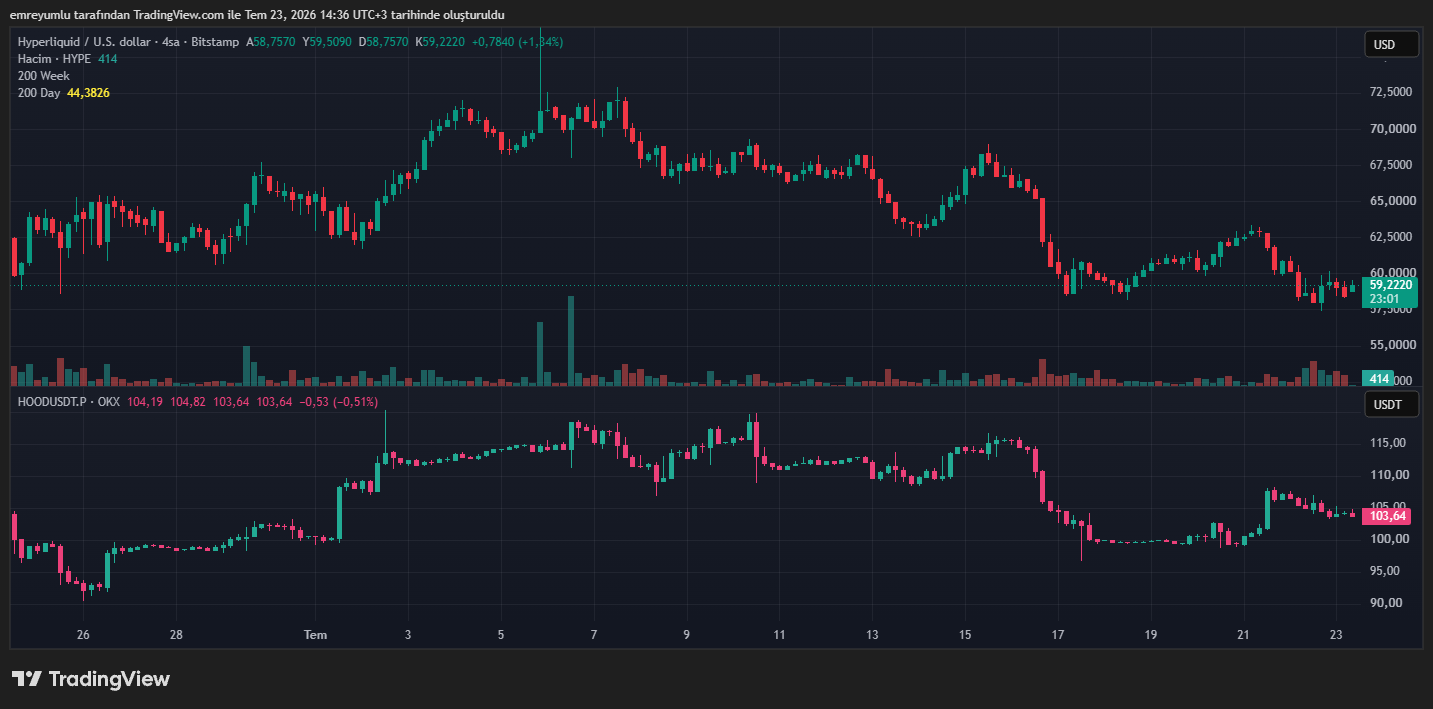The width and height of the screenshot is (1433, 709).
Task: Click the 90,00 label on the lower axis
Action: tap(1388, 603)
